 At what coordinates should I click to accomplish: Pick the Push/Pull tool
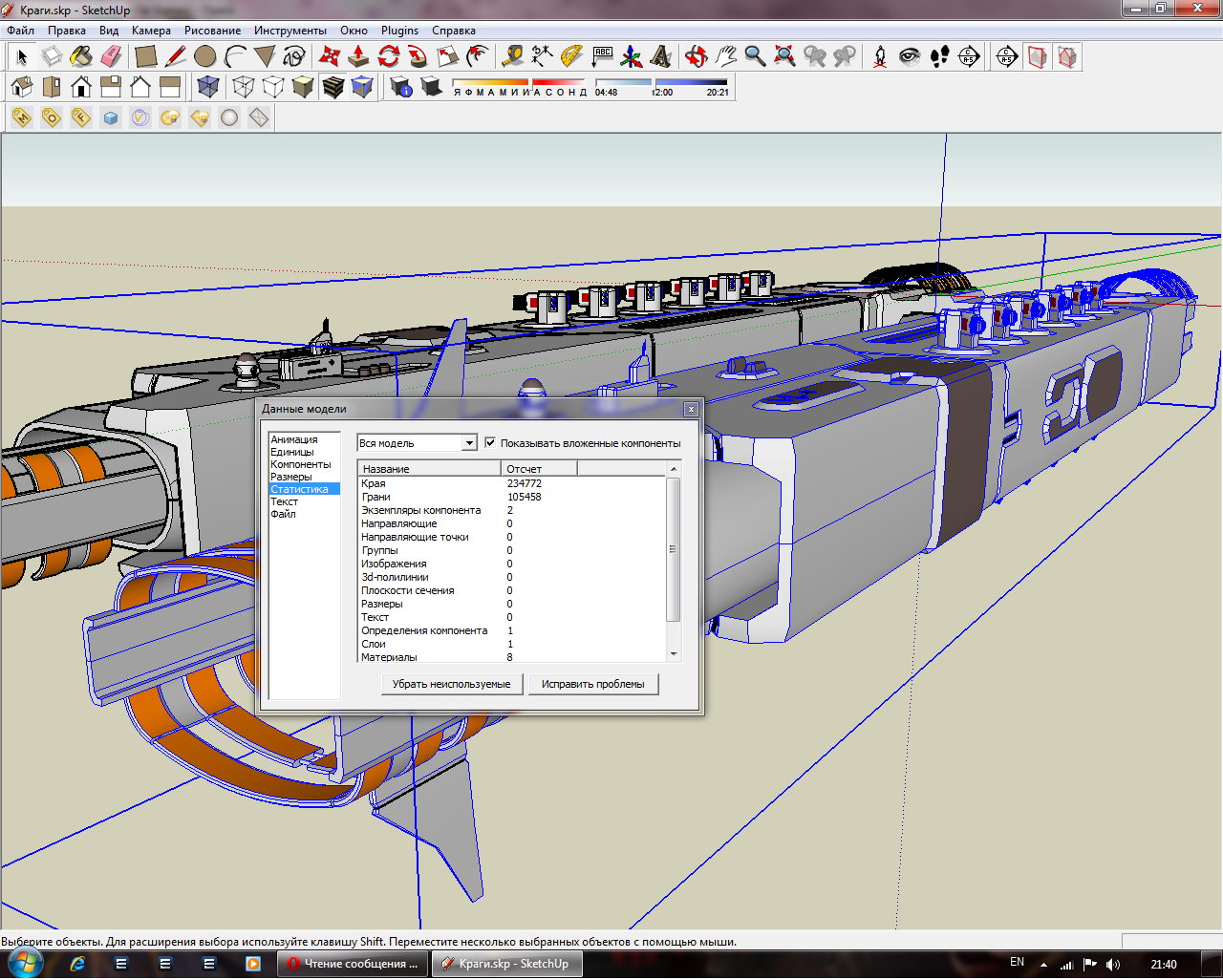[x=358, y=56]
